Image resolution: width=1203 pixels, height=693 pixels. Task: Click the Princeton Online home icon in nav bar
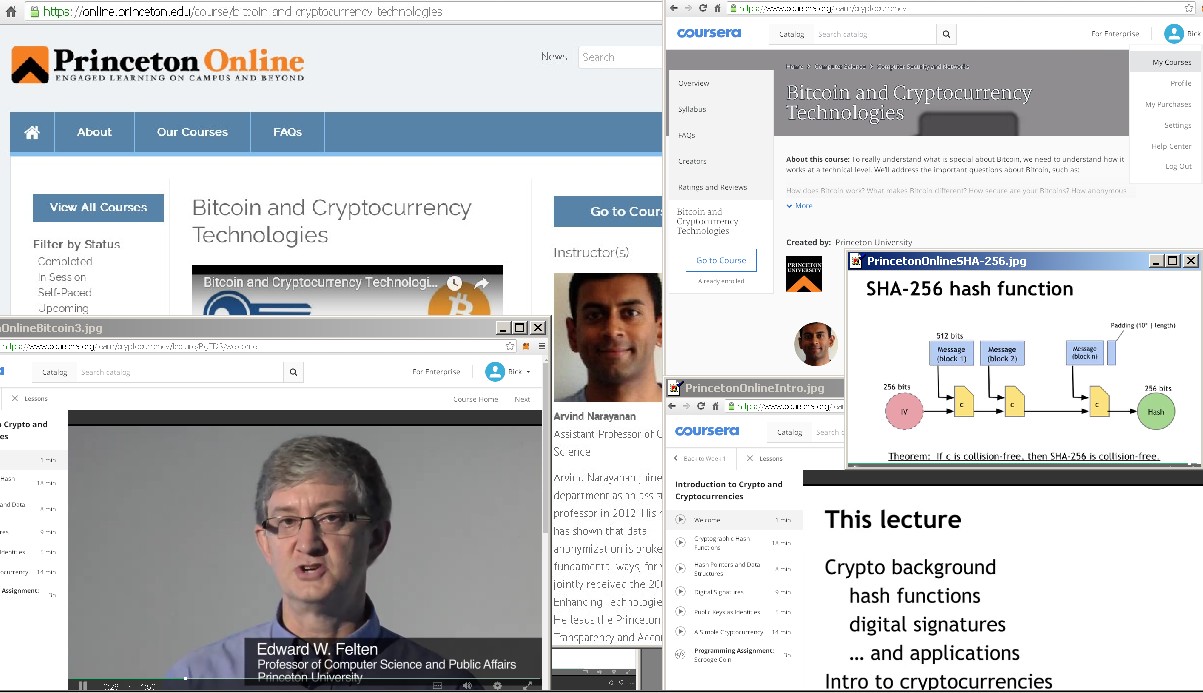tap(32, 132)
